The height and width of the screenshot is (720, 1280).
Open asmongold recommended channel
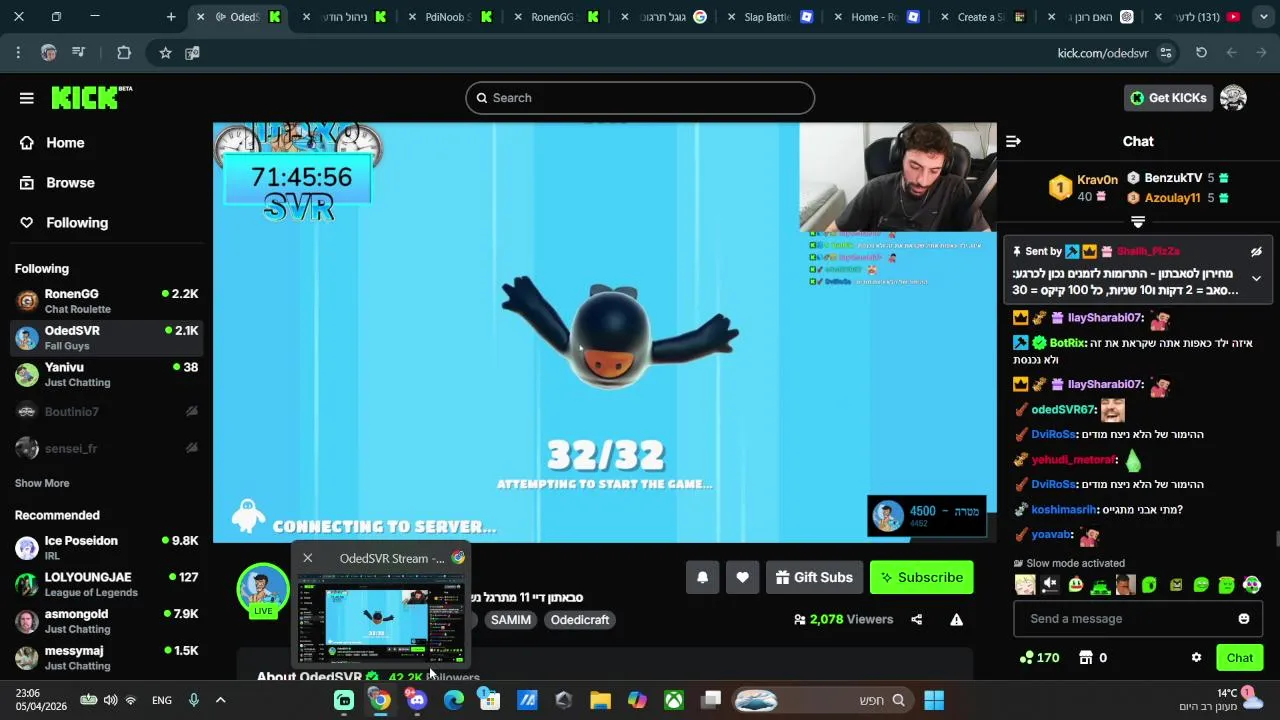(107, 621)
